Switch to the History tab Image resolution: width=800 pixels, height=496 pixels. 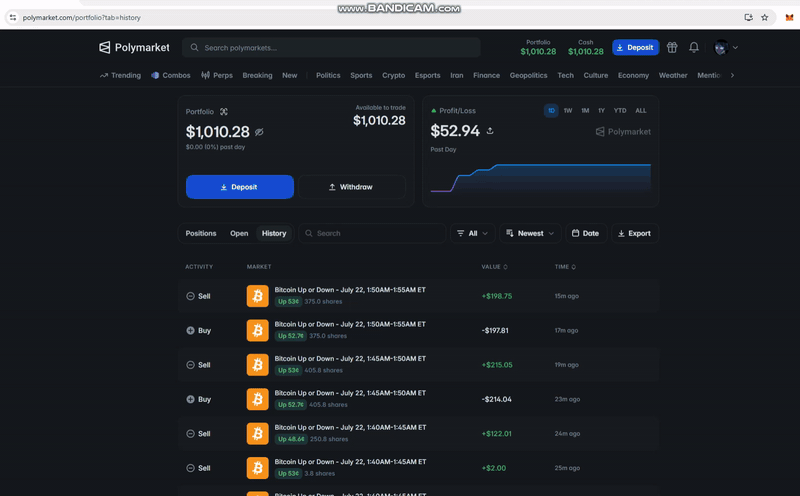[x=274, y=233]
